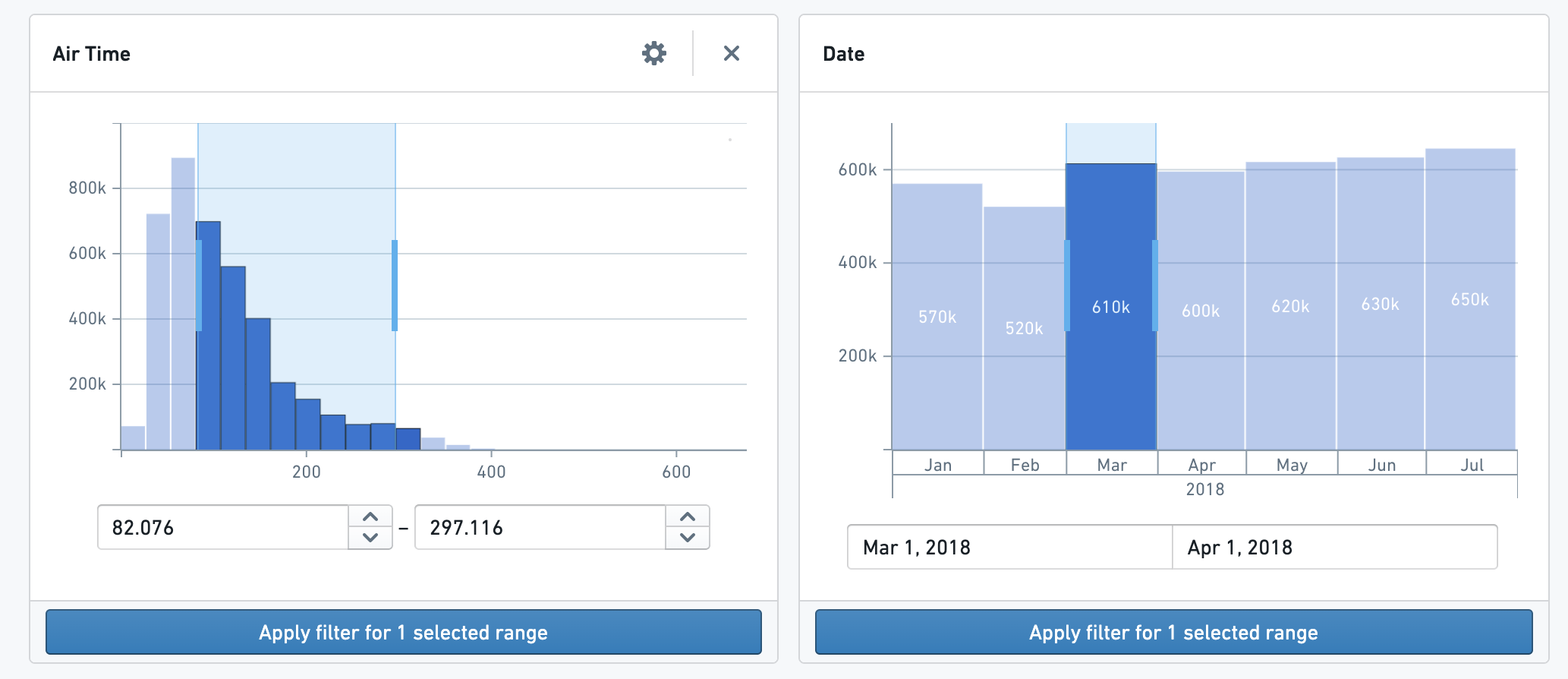This screenshot has width=1568, height=679.
Task: Click the Air Time panel title
Action: coord(92,54)
